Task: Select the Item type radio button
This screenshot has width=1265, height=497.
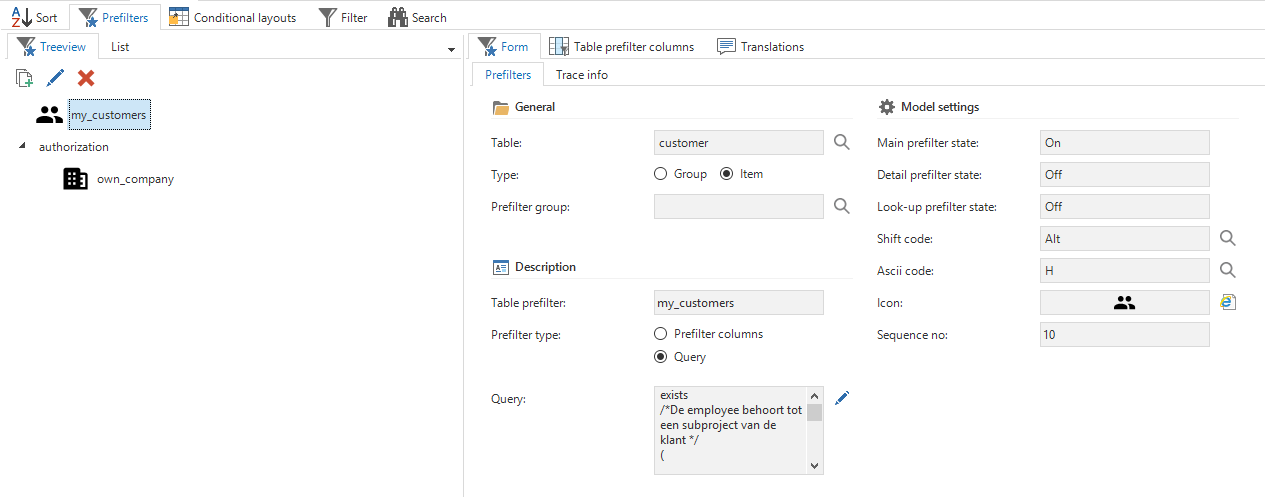Action: [727, 174]
